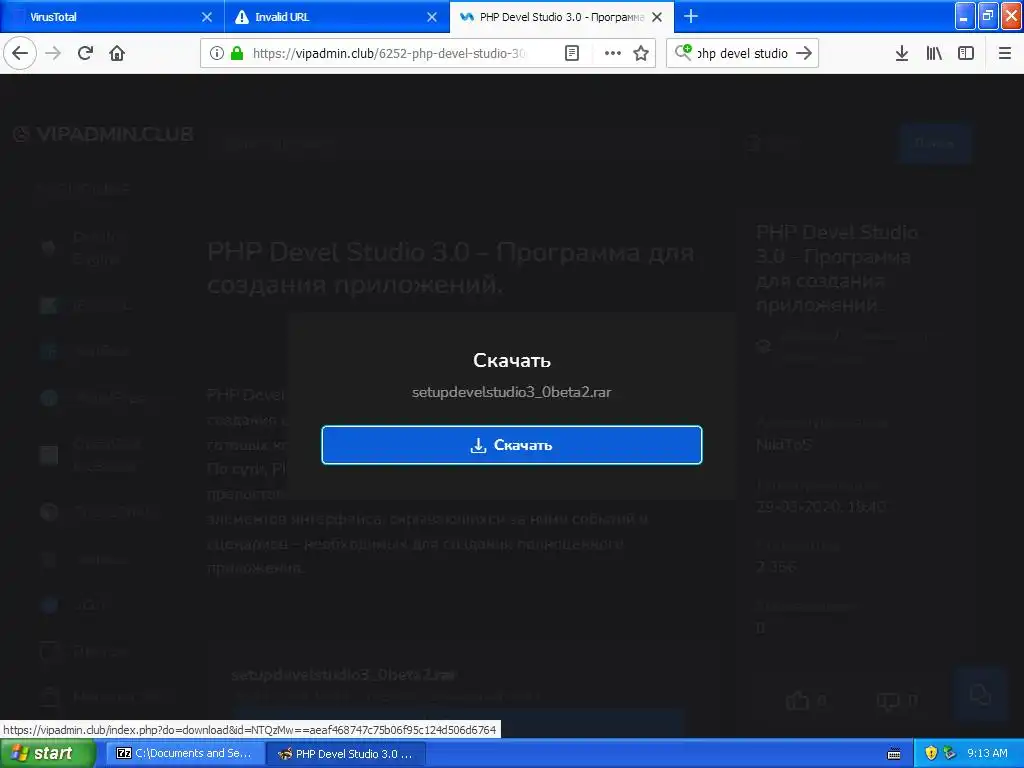Viewport: 1024px width, 768px height.
Task: Click the blue Скачать download button
Action: pos(511,445)
